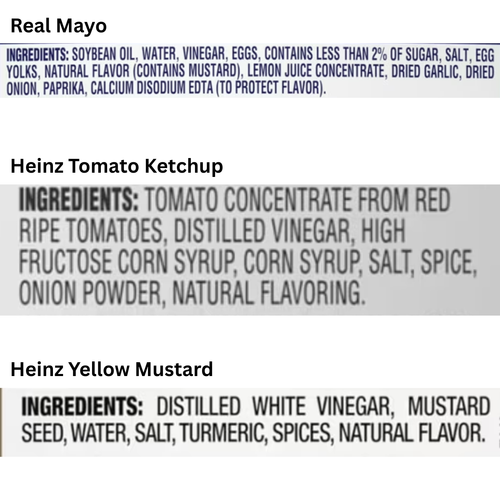Screen dimensions: 500x500
Task: Click the mustard ingredients label image
Action: [250, 422]
